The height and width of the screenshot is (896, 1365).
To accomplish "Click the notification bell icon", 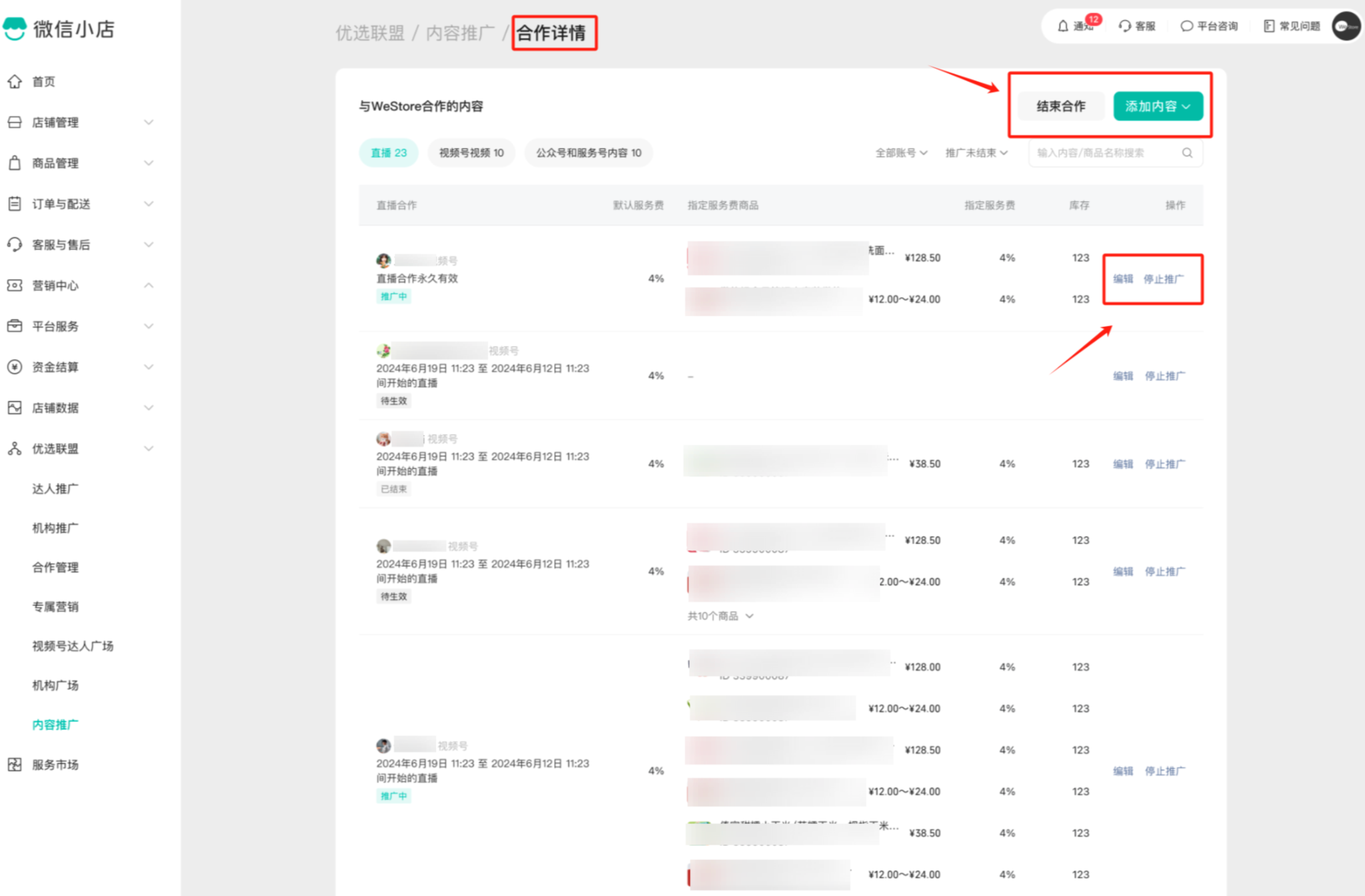I will point(1063,26).
